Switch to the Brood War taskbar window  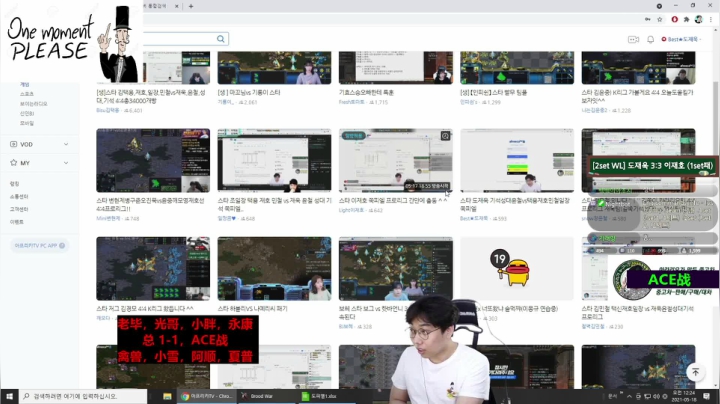(266, 396)
